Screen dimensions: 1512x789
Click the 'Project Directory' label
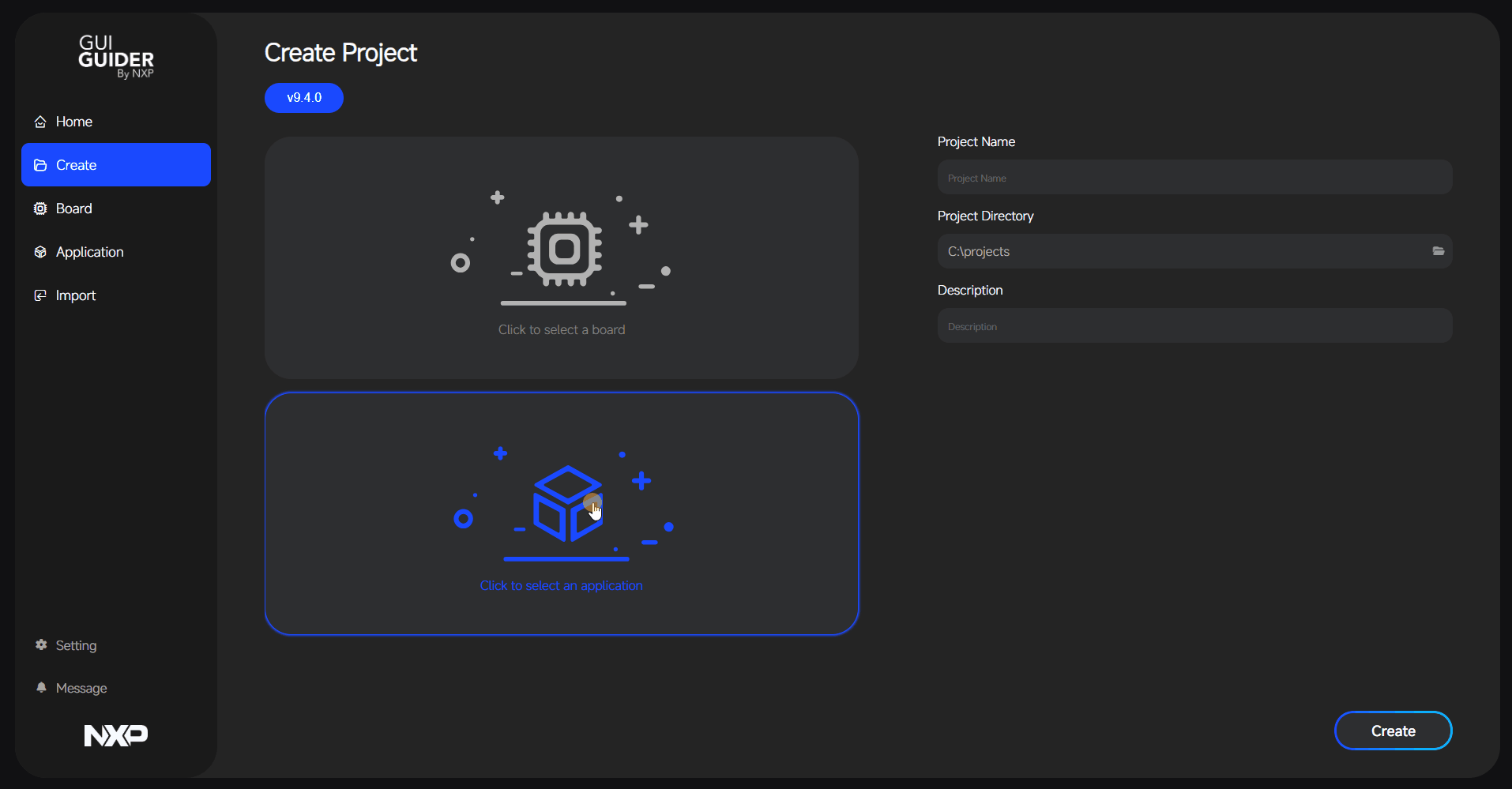click(x=985, y=216)
